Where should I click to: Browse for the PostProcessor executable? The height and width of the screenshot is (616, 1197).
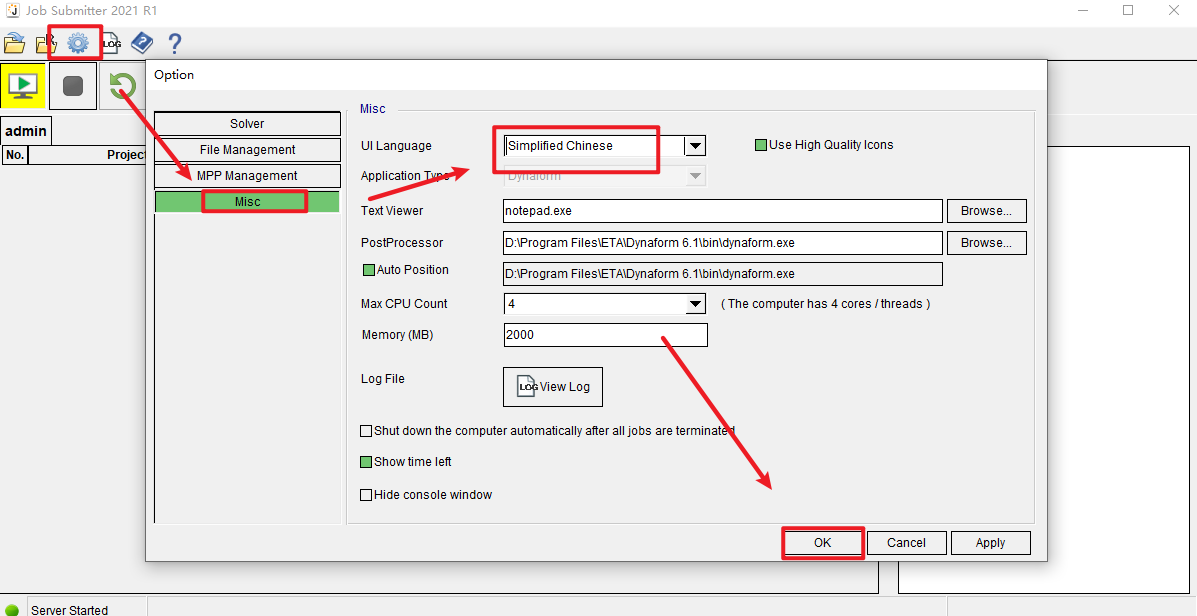[x=986, y=243]
